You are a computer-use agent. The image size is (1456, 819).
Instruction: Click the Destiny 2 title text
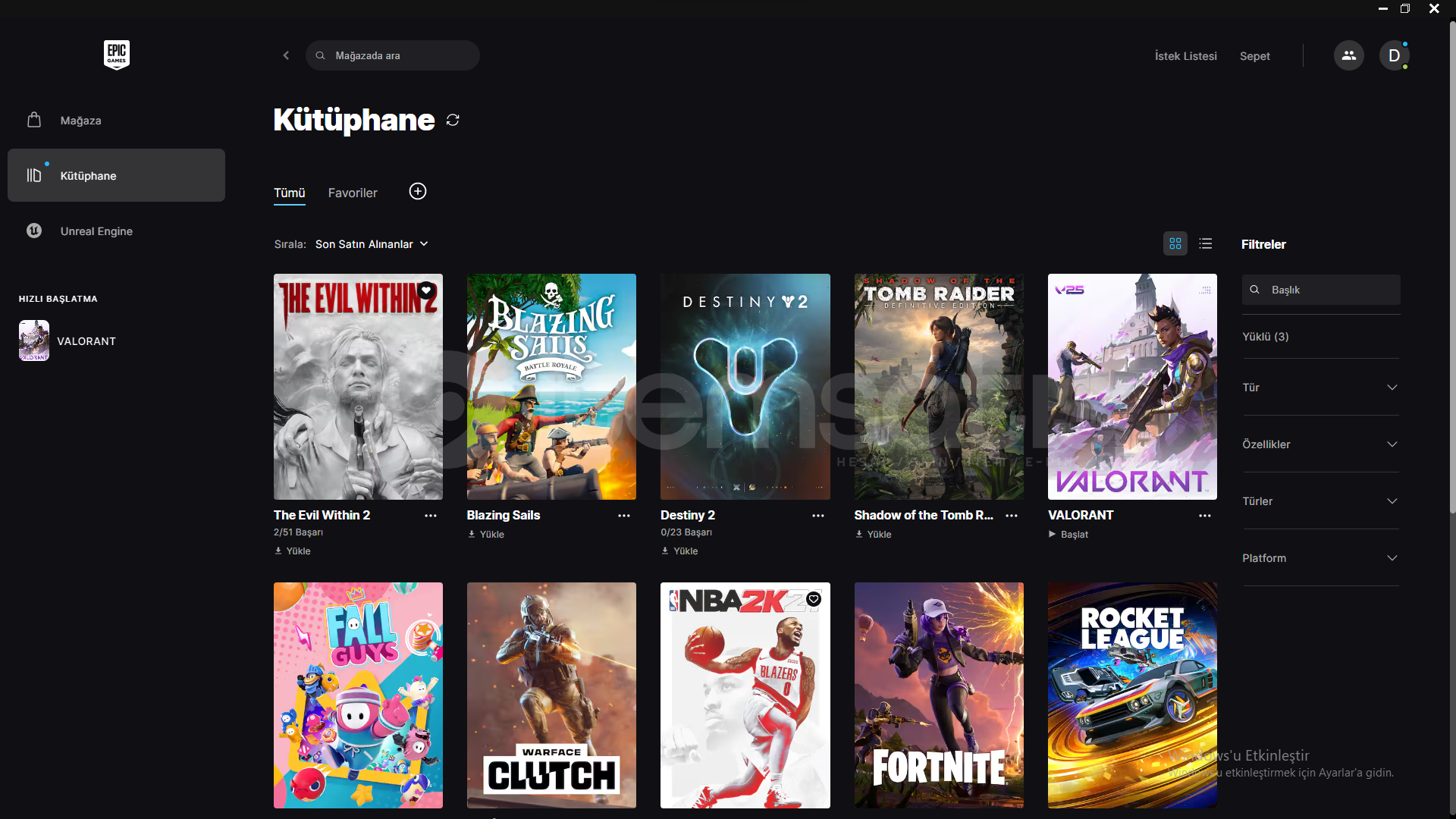coord(688,515)
